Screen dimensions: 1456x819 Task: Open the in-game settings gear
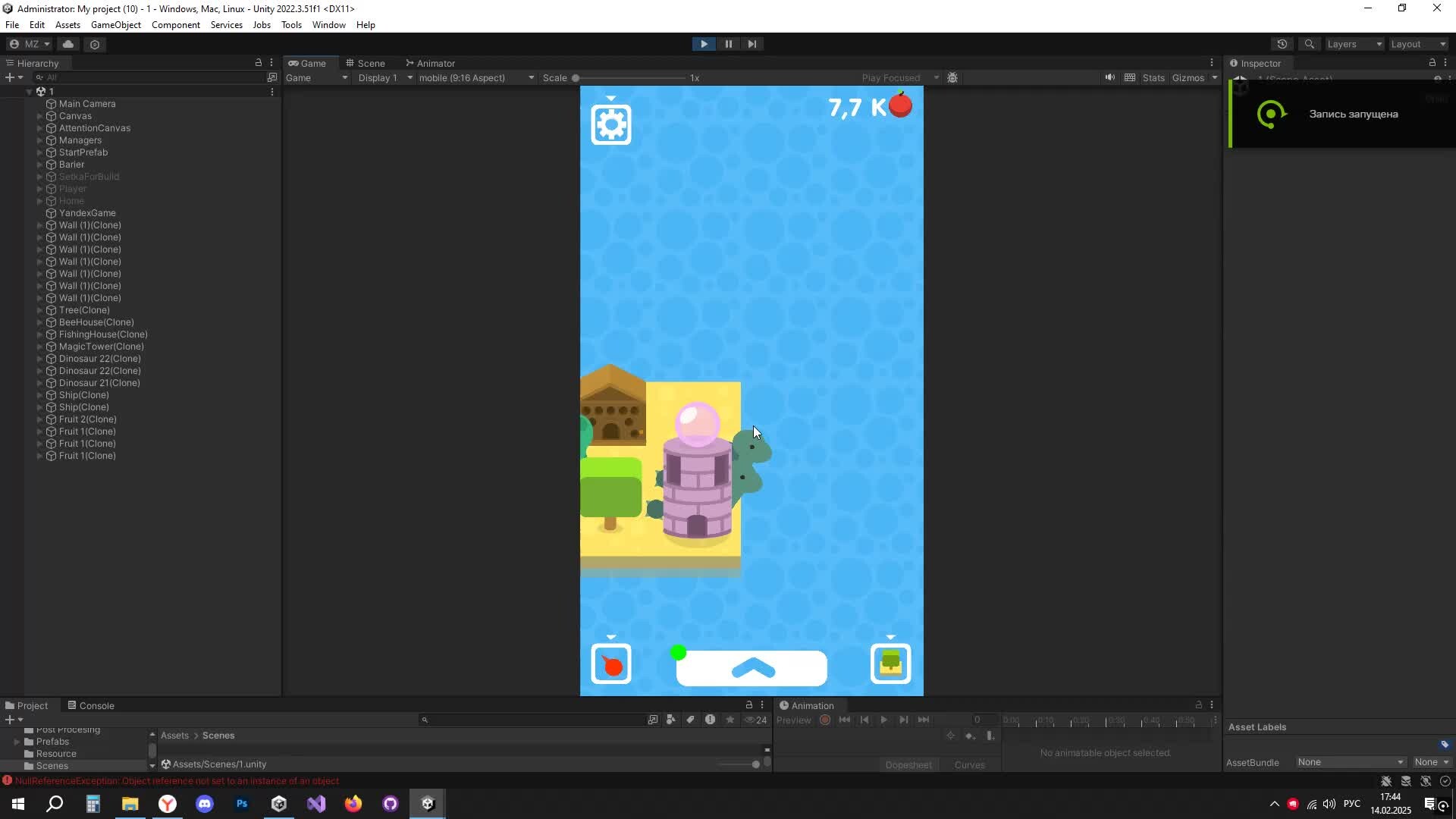point(611,124)
